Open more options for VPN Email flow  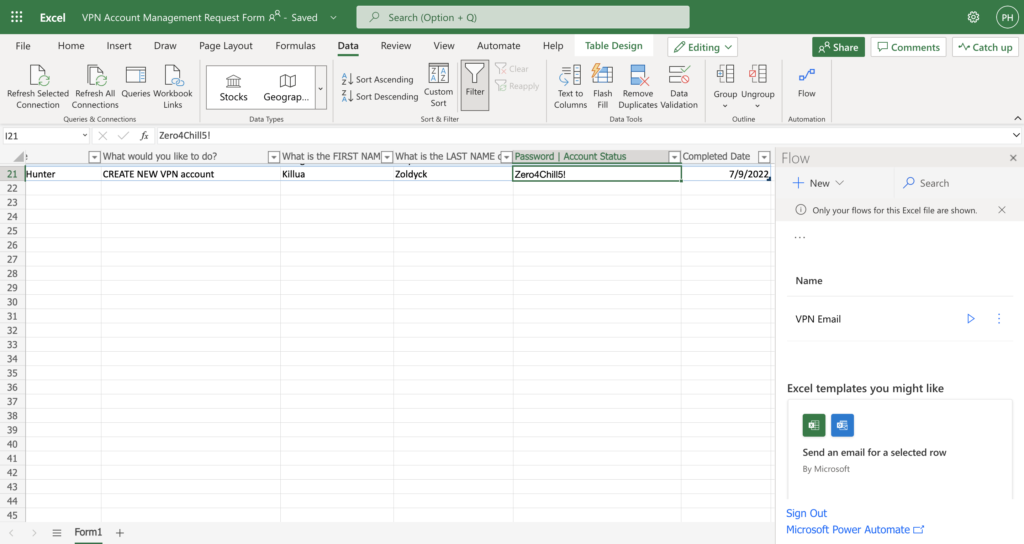coord(999,319)
